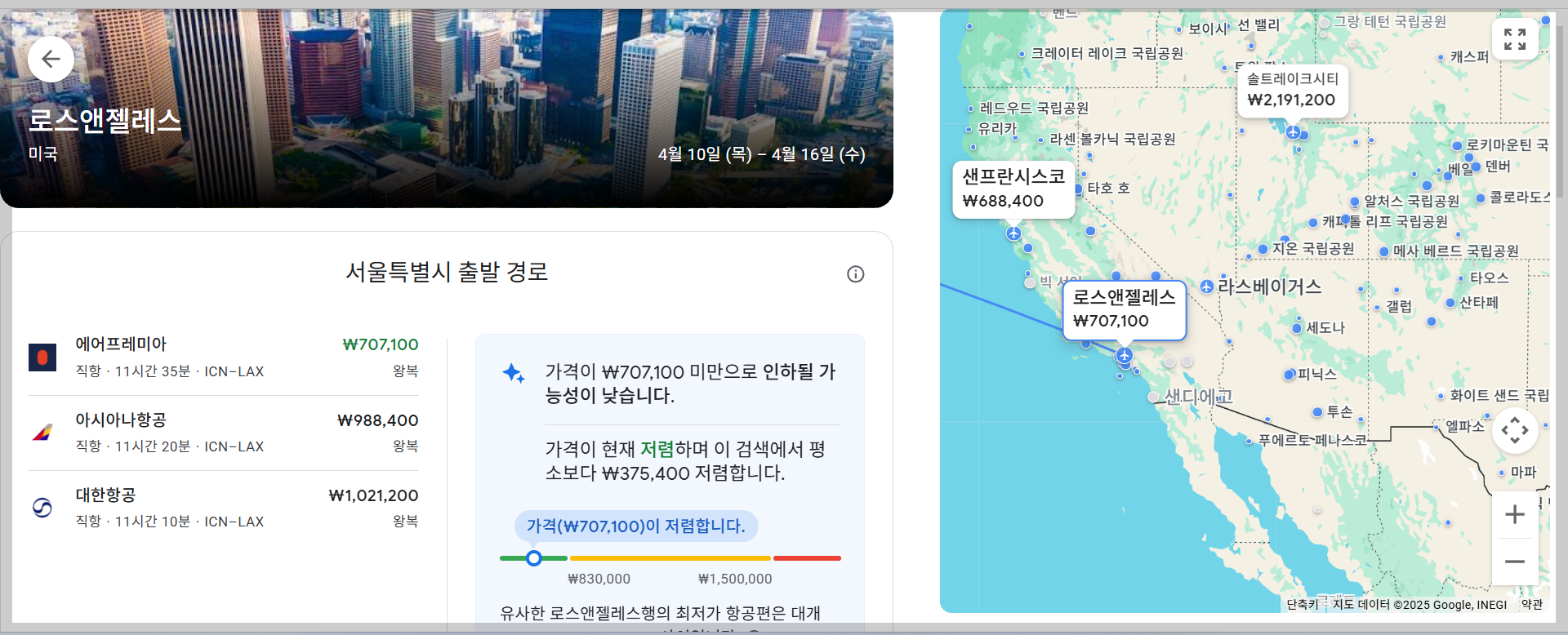Screen dimensions: 1568x635
Task: Click the Zion National Park dot
Action: click(x=1263, y=249)
